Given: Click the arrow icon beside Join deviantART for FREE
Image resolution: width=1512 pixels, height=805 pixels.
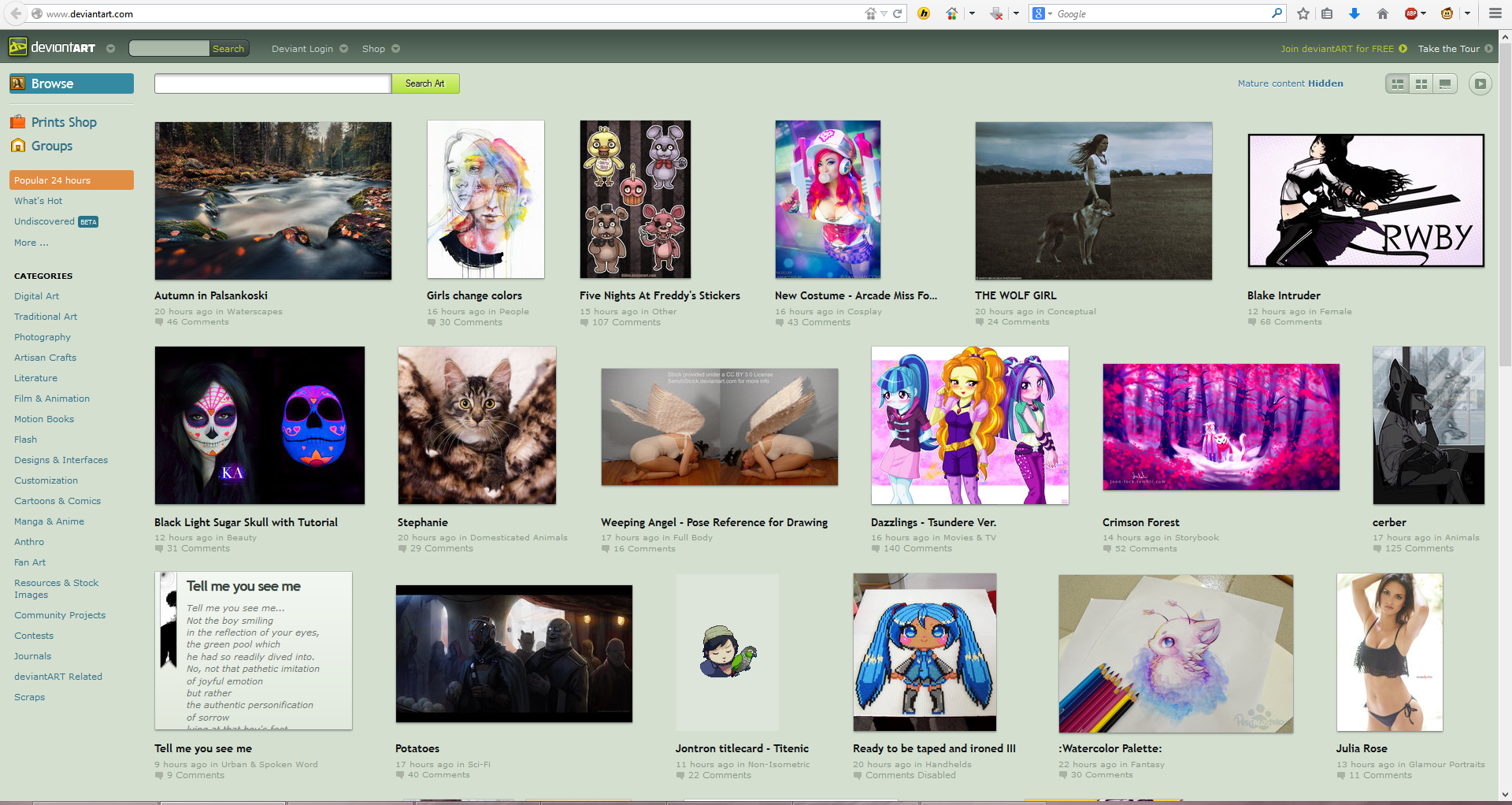Looking at the screenshot, I should [1403, 49].
